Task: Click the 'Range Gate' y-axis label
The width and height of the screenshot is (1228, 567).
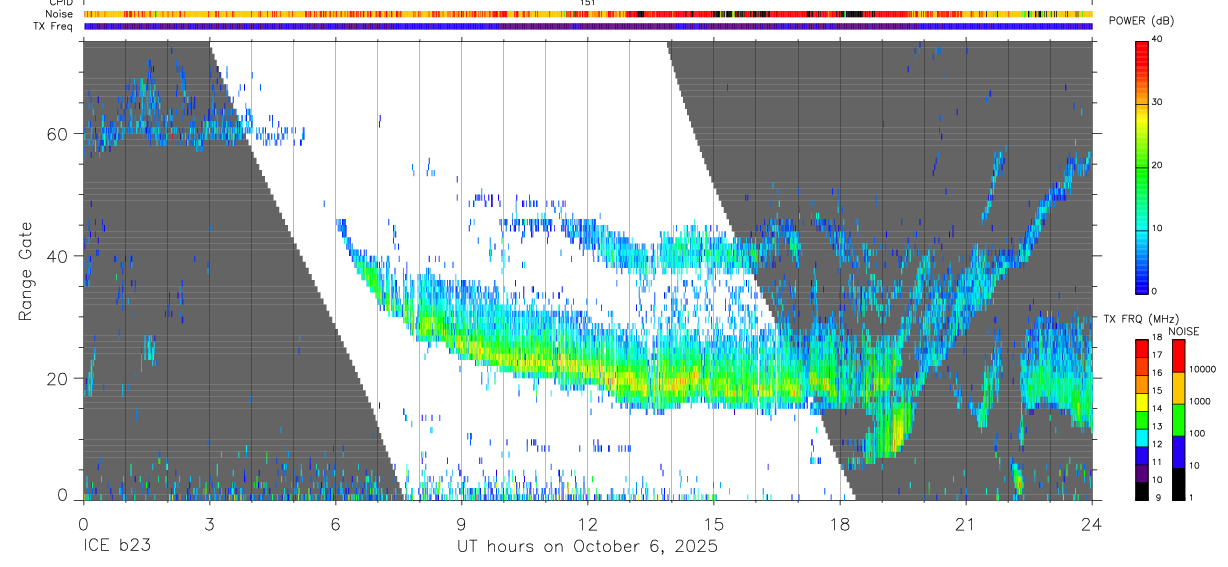Action: point(26,272)
